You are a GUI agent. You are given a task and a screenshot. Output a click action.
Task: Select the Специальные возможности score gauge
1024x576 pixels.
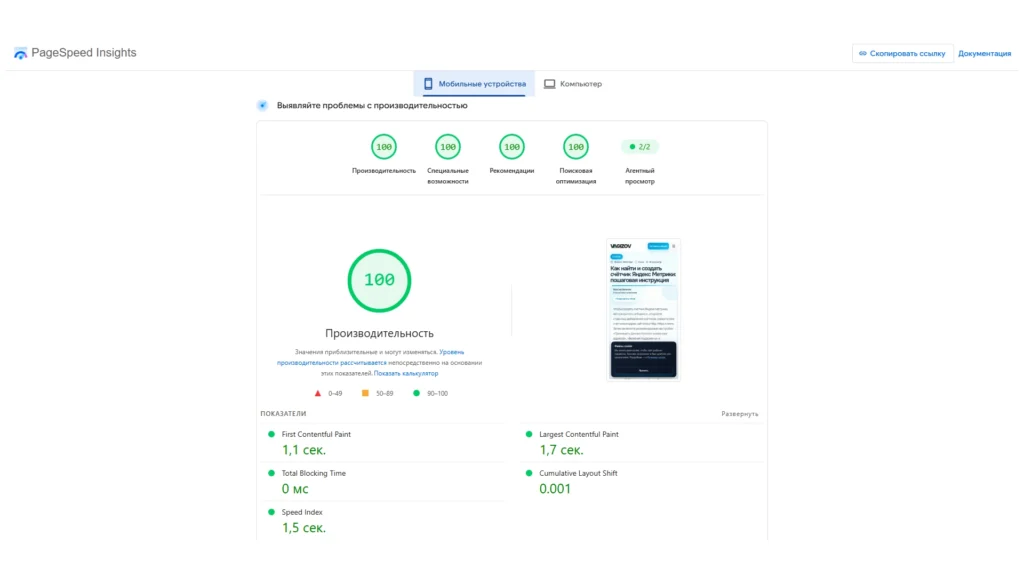click(x=448, y=147)
